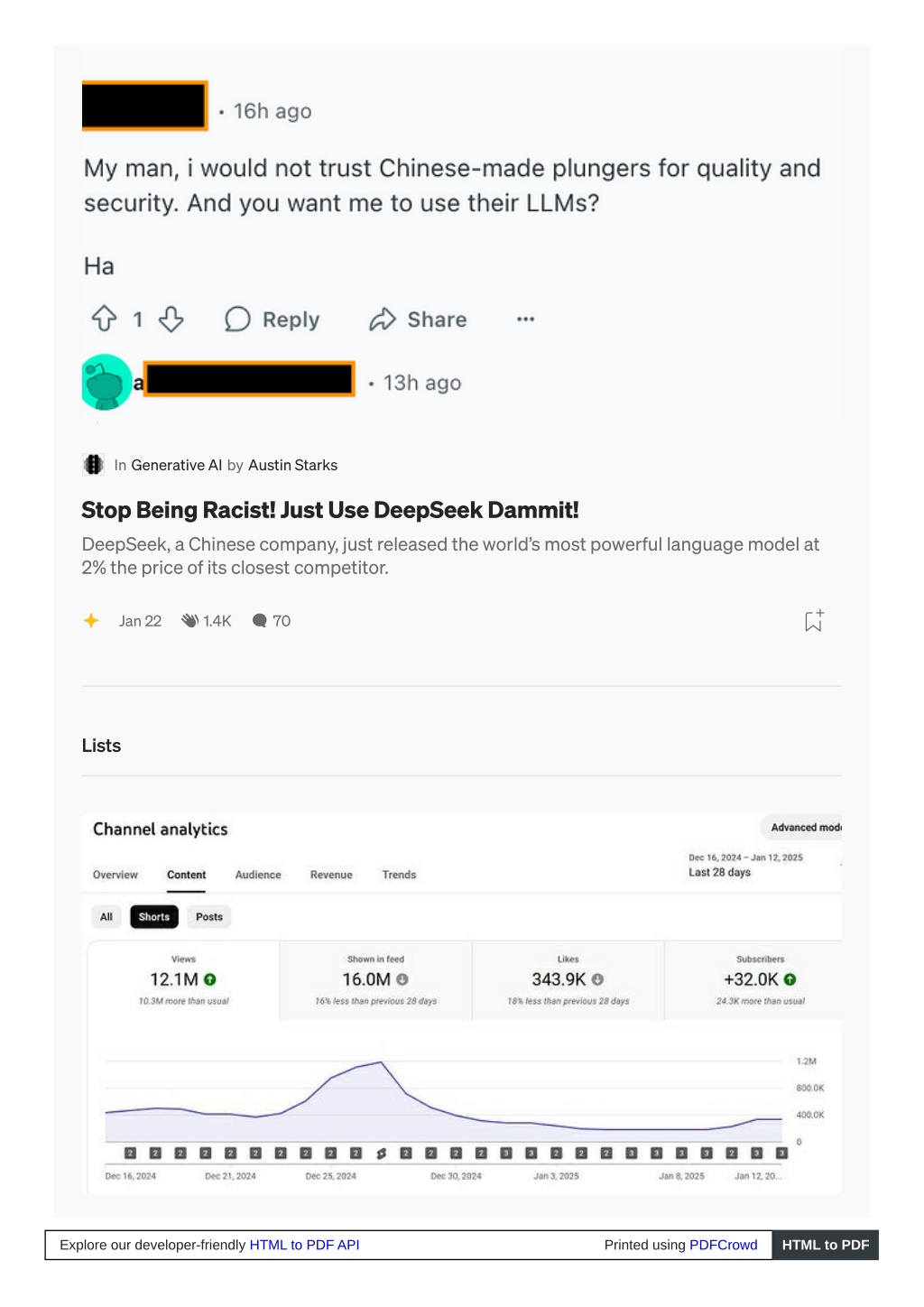Viewport: 924px width, 1307px height.
Task: Open the three-dot comment options menu
Action: [526, 319]
